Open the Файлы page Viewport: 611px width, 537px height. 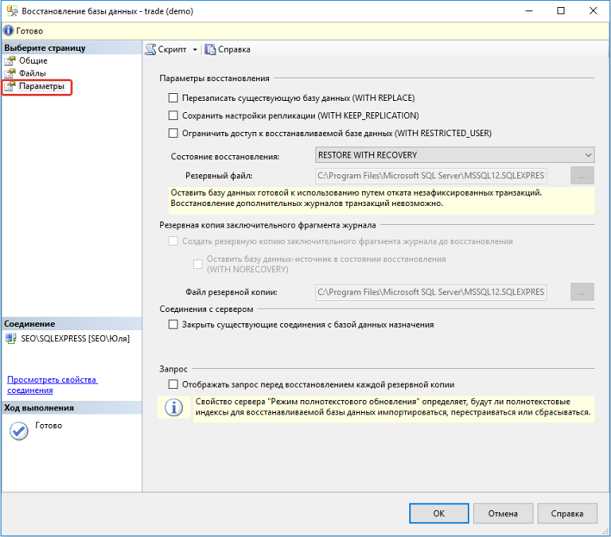[x=32, y=73]
